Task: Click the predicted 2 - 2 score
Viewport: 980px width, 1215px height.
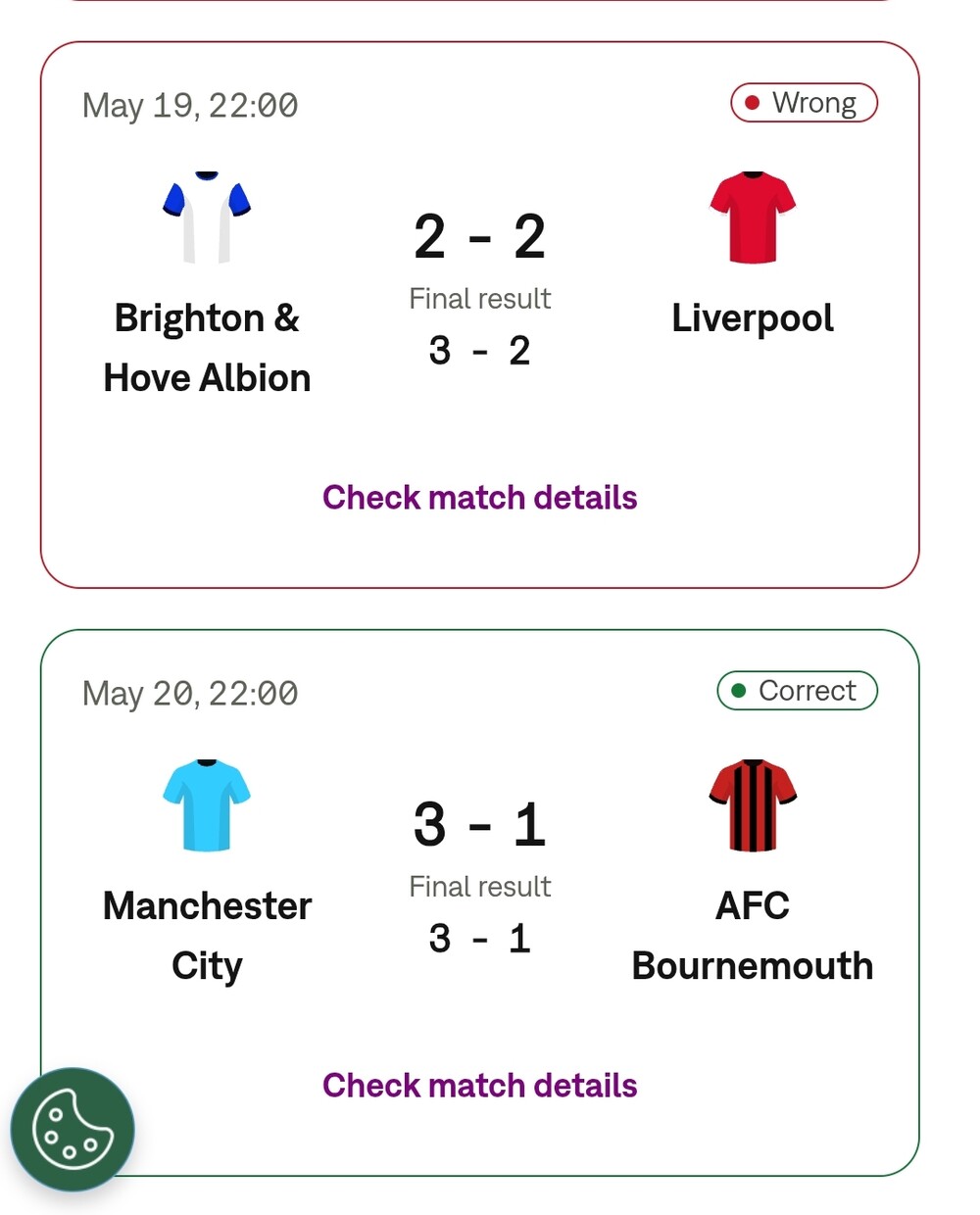Action: (x=480, y=237)
